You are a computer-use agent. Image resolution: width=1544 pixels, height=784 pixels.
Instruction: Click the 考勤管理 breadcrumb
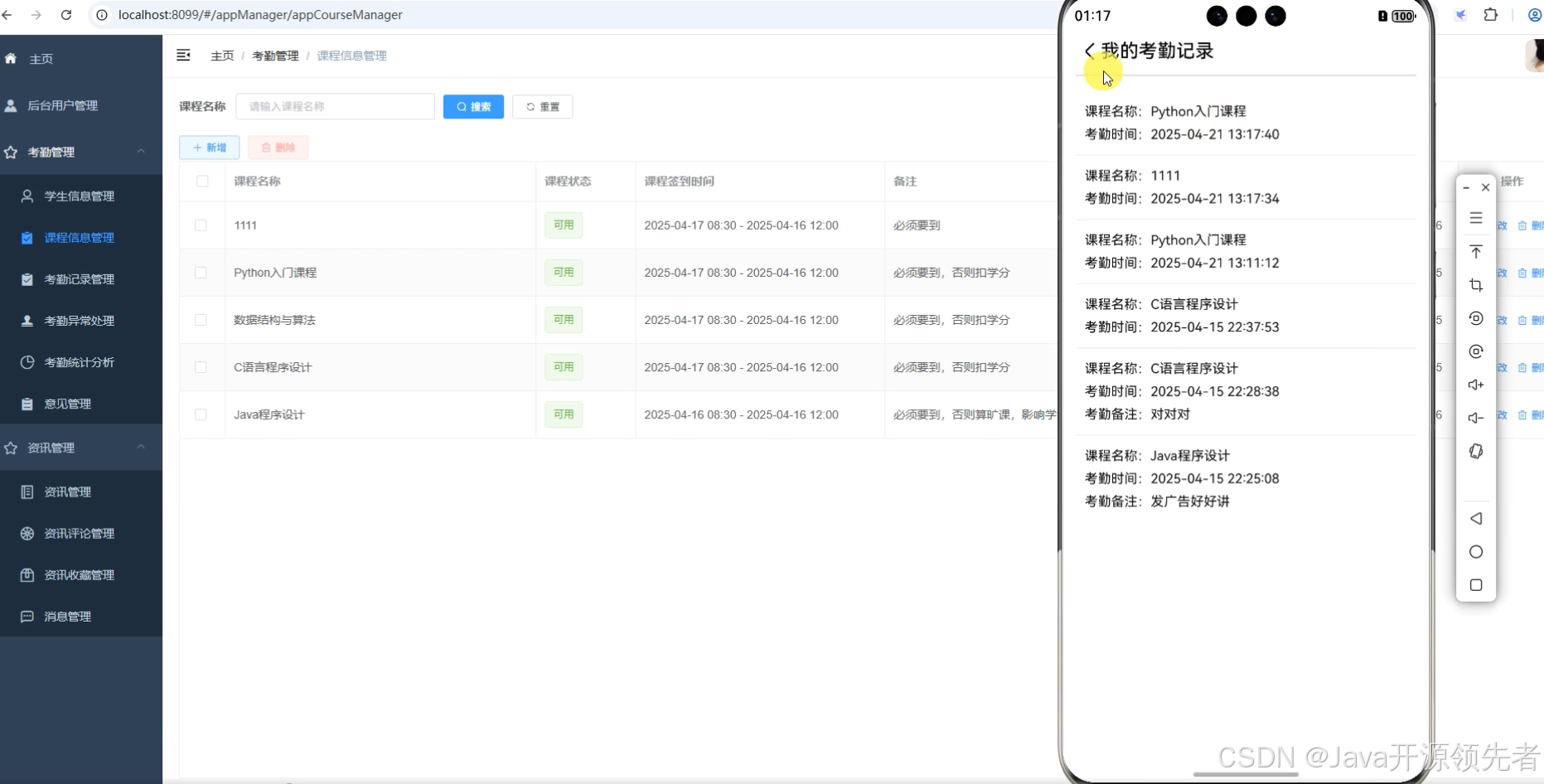pos(275,56)
